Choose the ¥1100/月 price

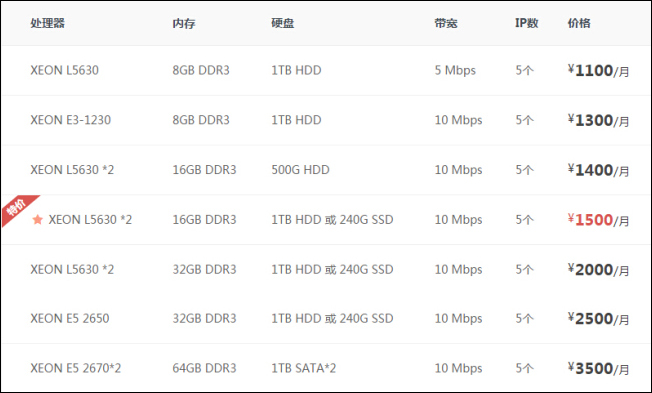click(598, 70)
